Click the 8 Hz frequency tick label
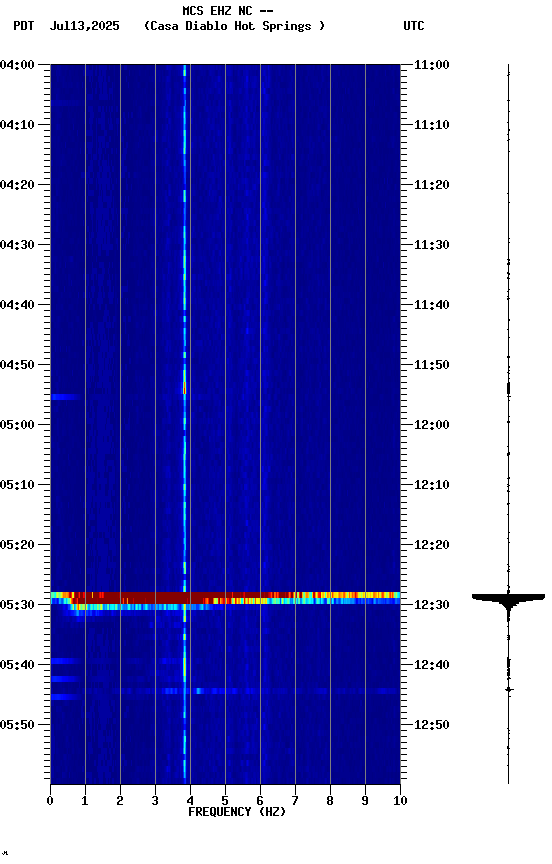Screen dimensions: 552x864 (x=330, y=801)
